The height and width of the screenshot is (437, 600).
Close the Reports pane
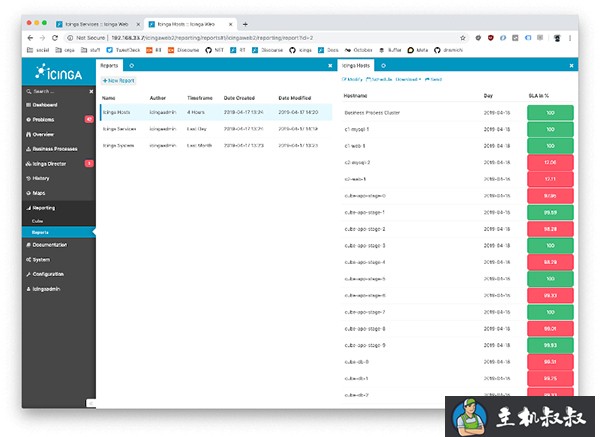click(x=330, y=66)
